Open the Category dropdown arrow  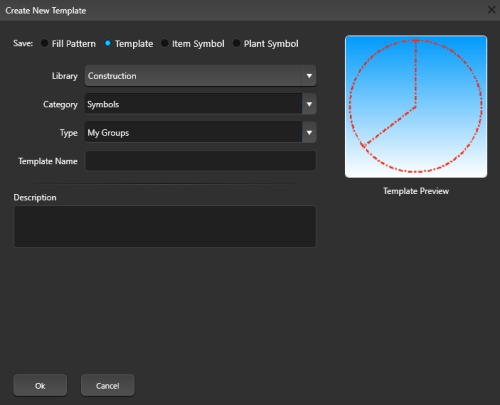coord(309,104)
